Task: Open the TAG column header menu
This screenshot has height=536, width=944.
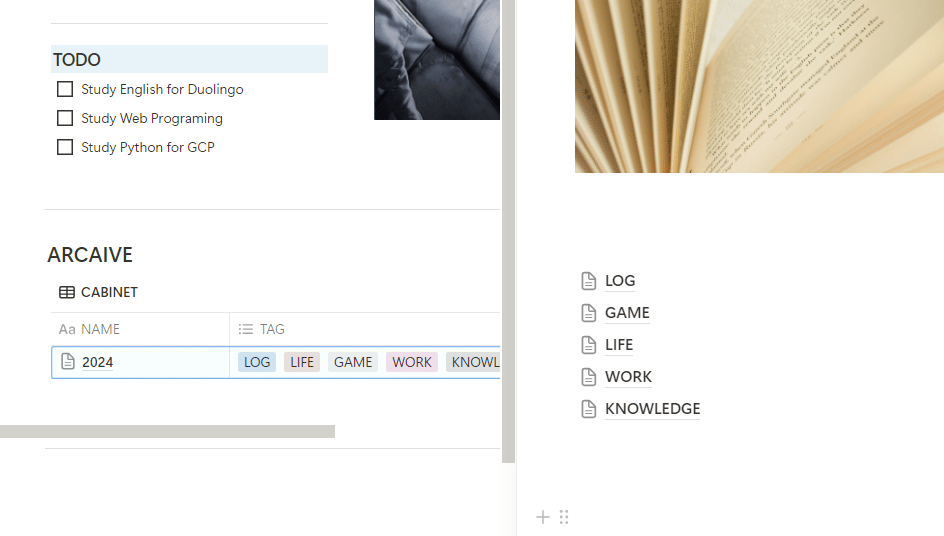Action: pos(365,329)
